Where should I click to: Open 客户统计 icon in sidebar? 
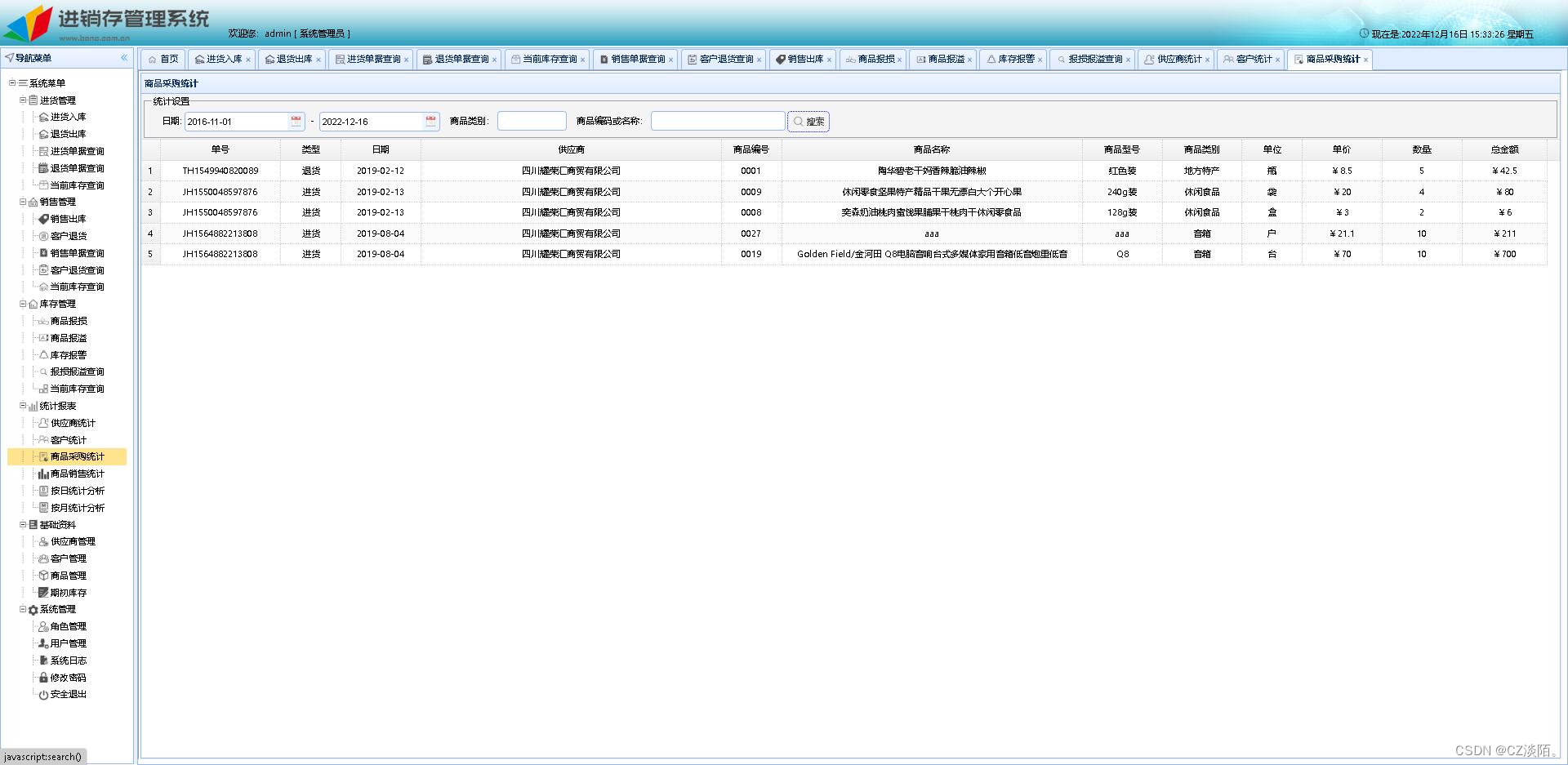(x=44, y=440)
